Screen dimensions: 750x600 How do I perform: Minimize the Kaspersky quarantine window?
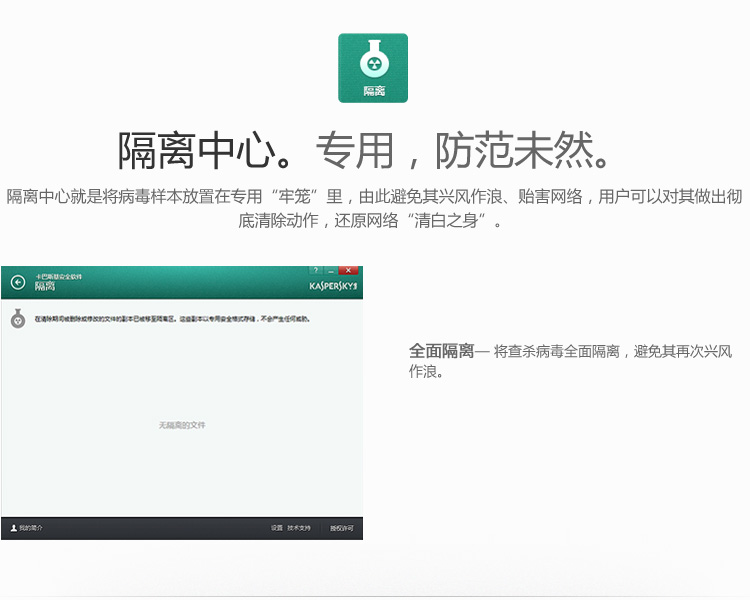(331, 270)
